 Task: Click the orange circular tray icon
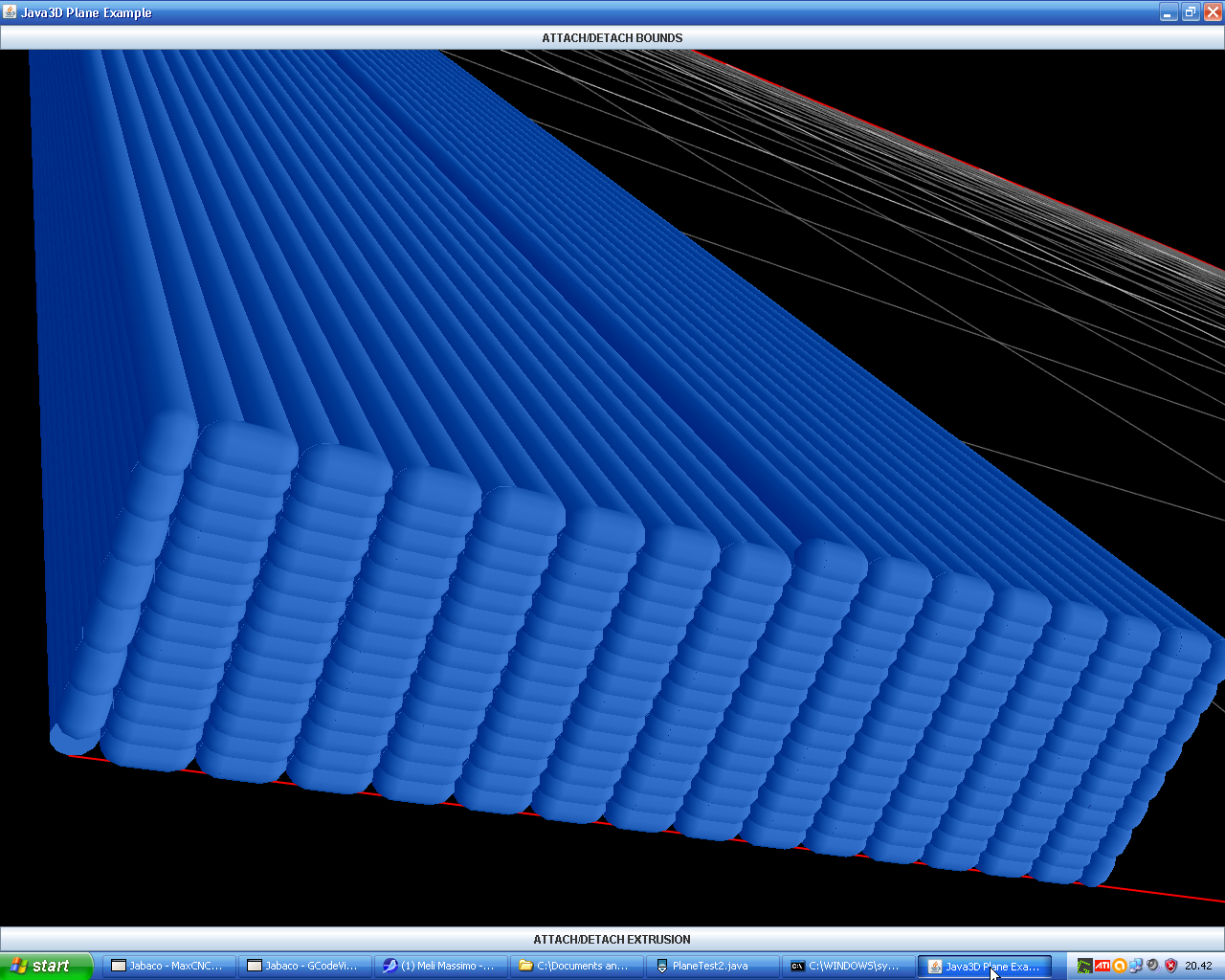pos(1120,967)
